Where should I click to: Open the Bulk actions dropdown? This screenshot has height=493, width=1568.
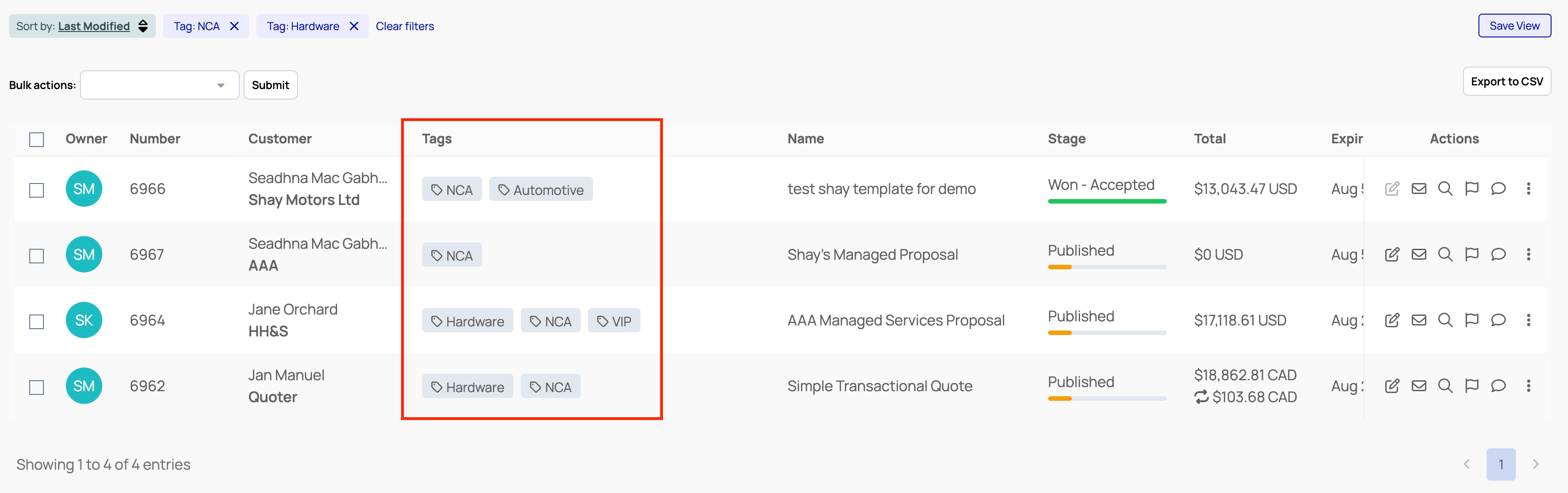pos(159,85)
